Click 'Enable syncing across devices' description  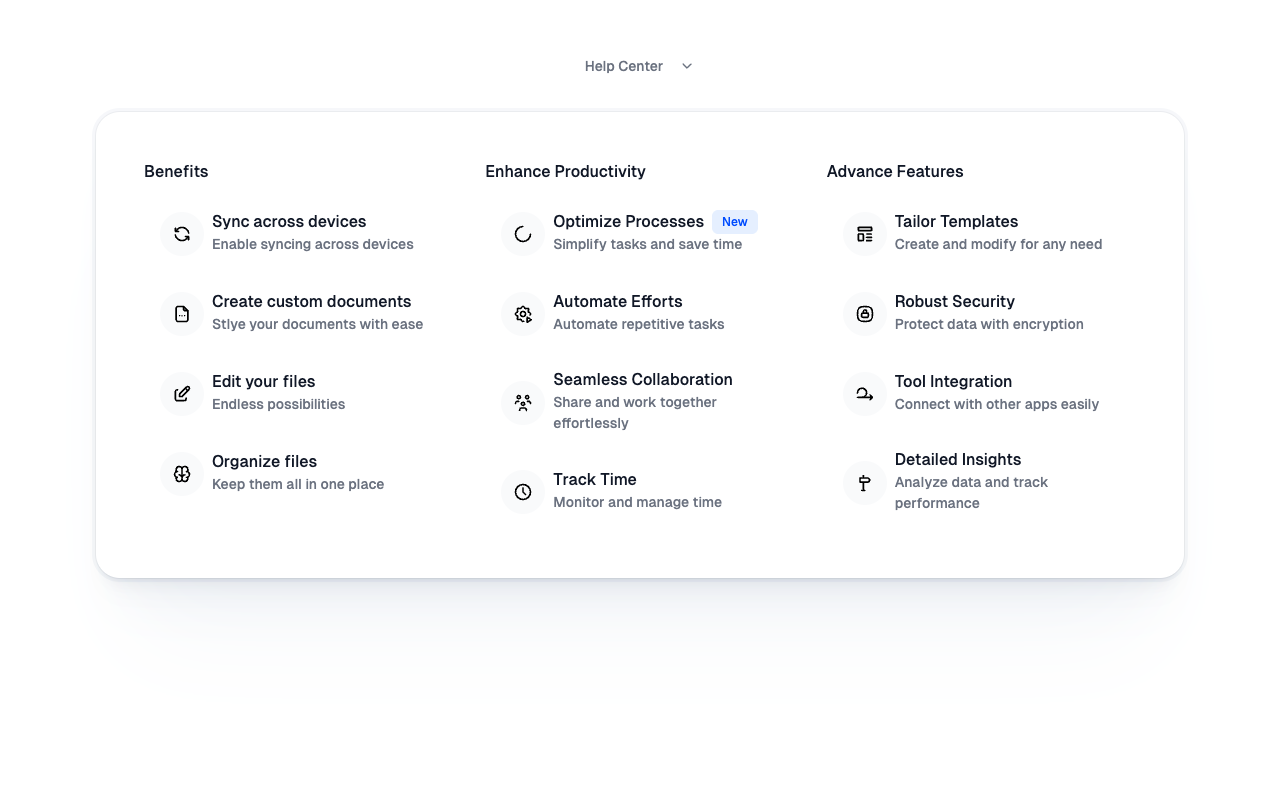click(313, 244)
